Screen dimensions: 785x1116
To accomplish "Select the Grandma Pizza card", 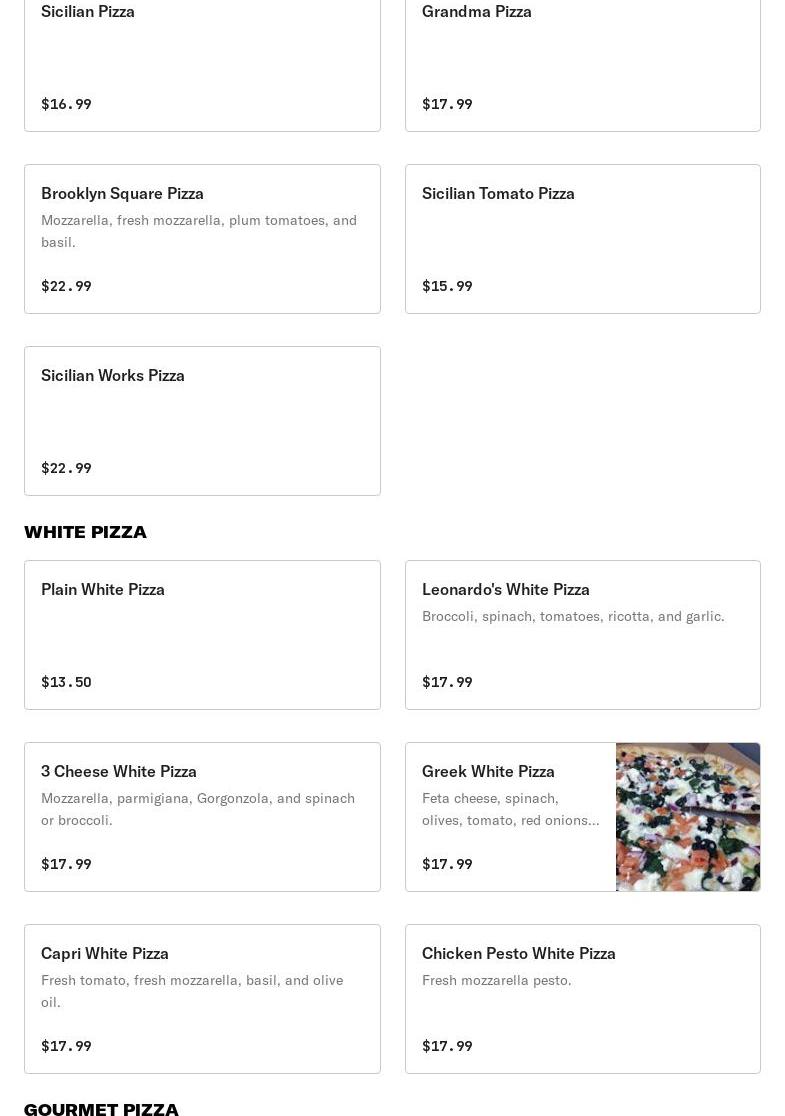I will [582, 60].
